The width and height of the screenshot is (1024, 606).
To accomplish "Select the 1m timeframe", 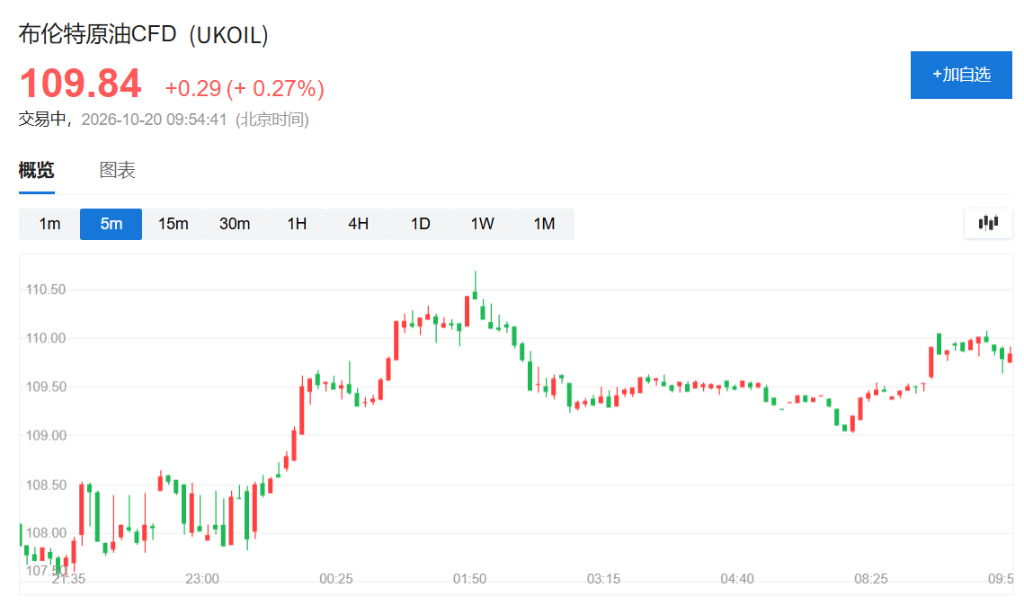I will pyautogui.click(x=50, y=224).
